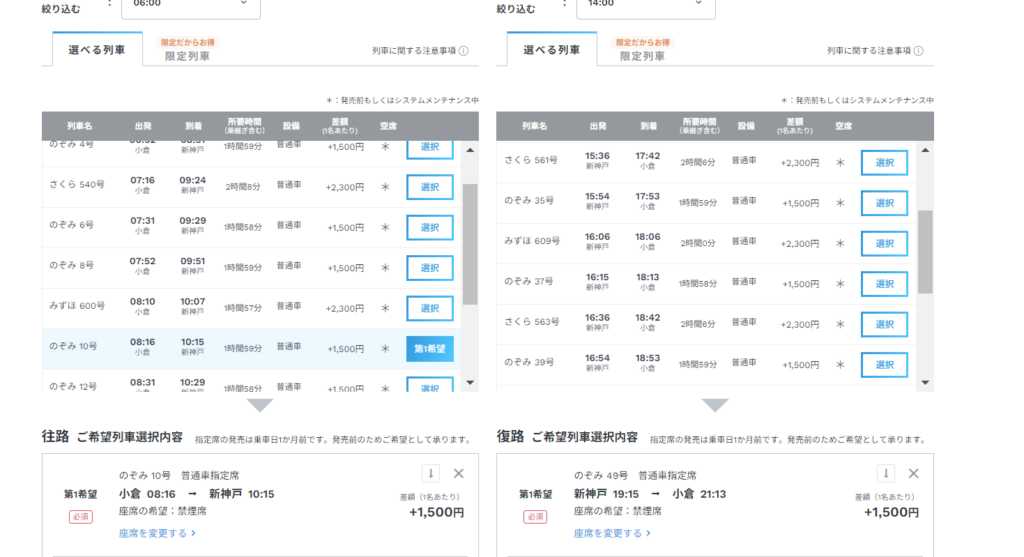Select the さくら 540号 train
The image size is (1024, 557).
429,187
